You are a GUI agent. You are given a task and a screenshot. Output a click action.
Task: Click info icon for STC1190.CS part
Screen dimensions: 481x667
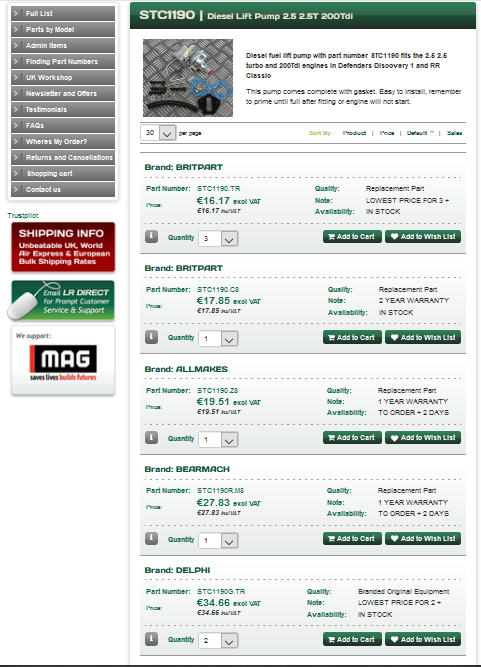pyautogui.click(x=151, y=337)
